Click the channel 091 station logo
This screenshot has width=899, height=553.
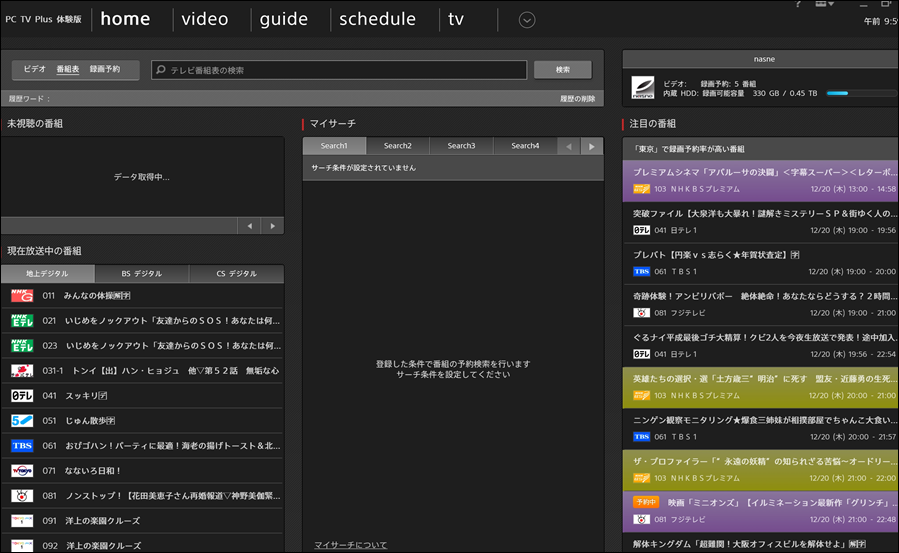point(22,521)
